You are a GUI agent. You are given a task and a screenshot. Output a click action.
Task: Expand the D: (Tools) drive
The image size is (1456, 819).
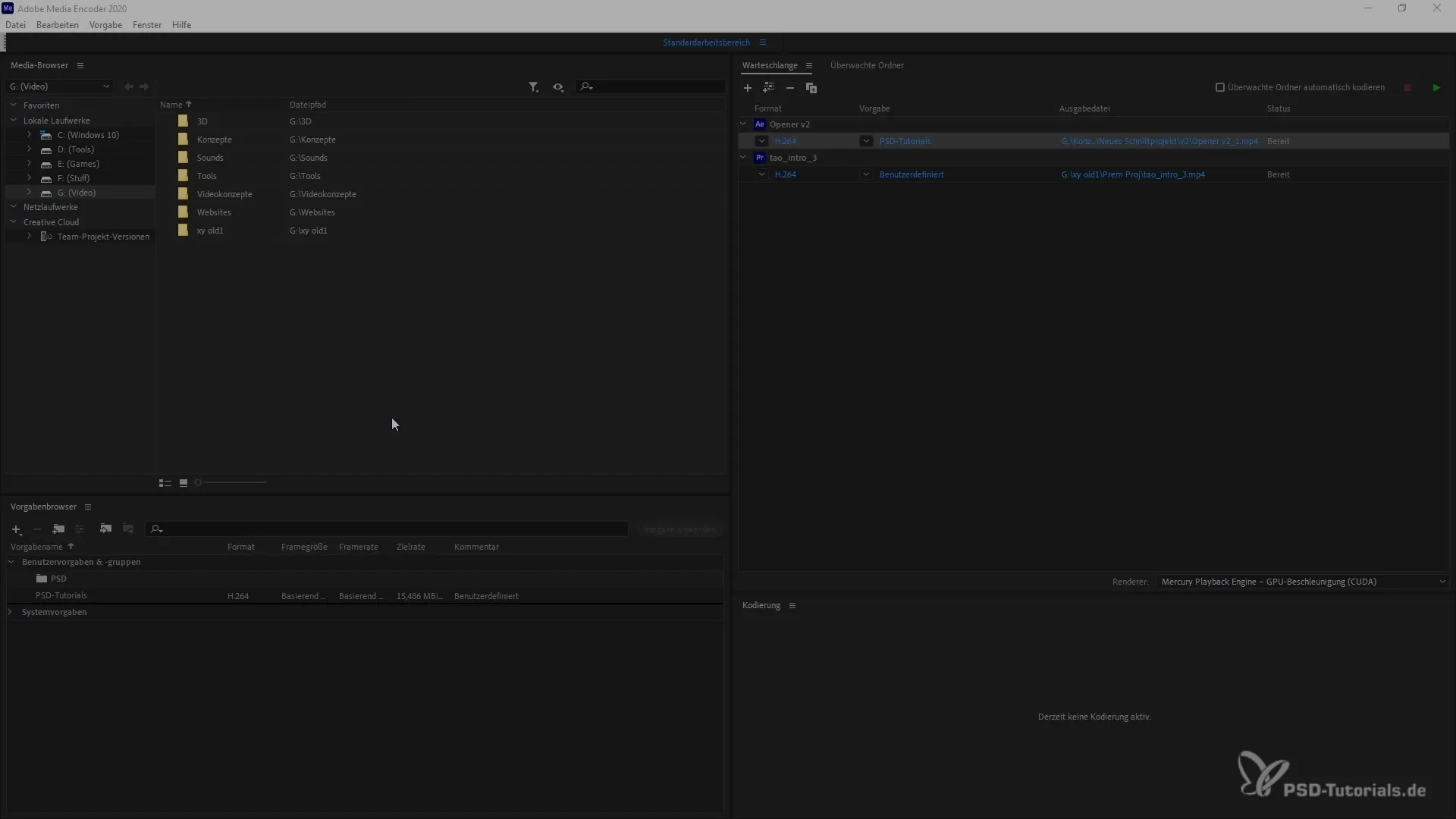coord(30,149)
